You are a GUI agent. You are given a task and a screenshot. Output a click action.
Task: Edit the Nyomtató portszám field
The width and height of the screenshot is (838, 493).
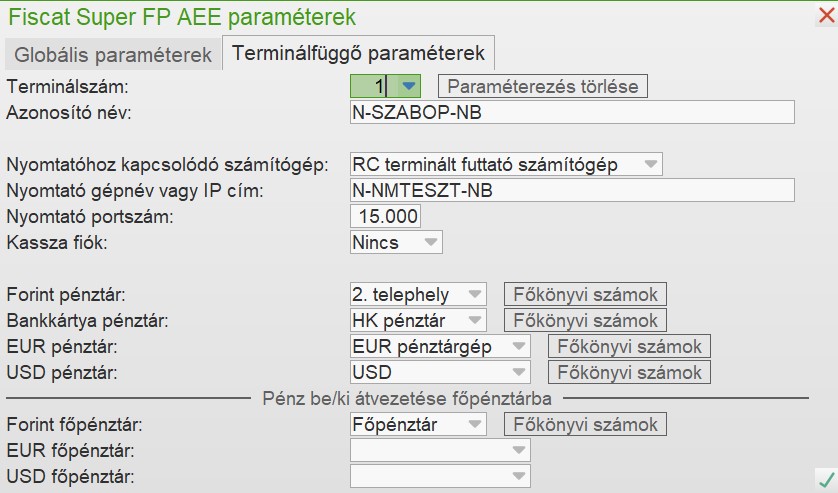click(x=386, y=216)
